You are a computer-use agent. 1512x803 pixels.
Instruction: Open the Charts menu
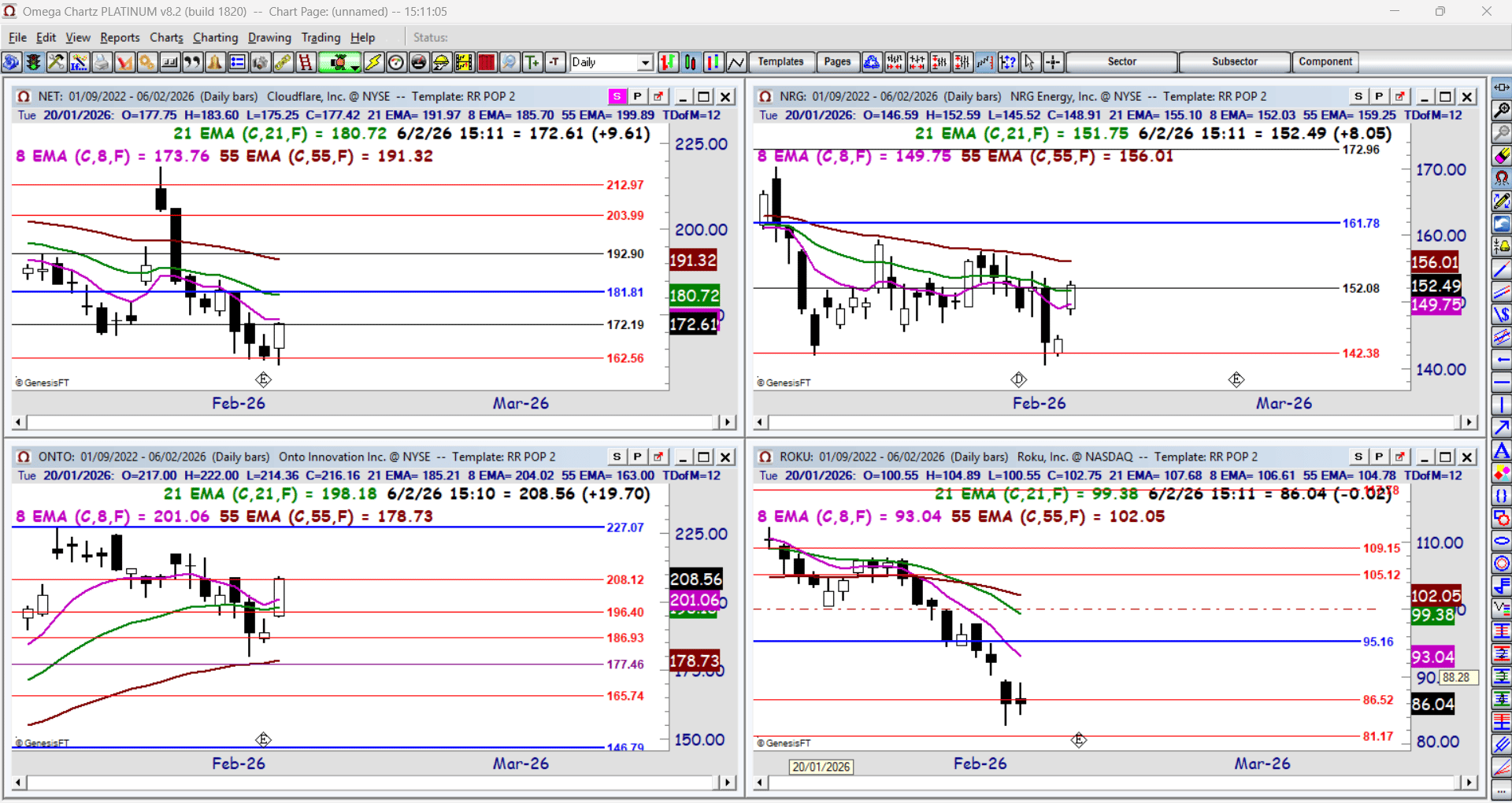point(166,37)
